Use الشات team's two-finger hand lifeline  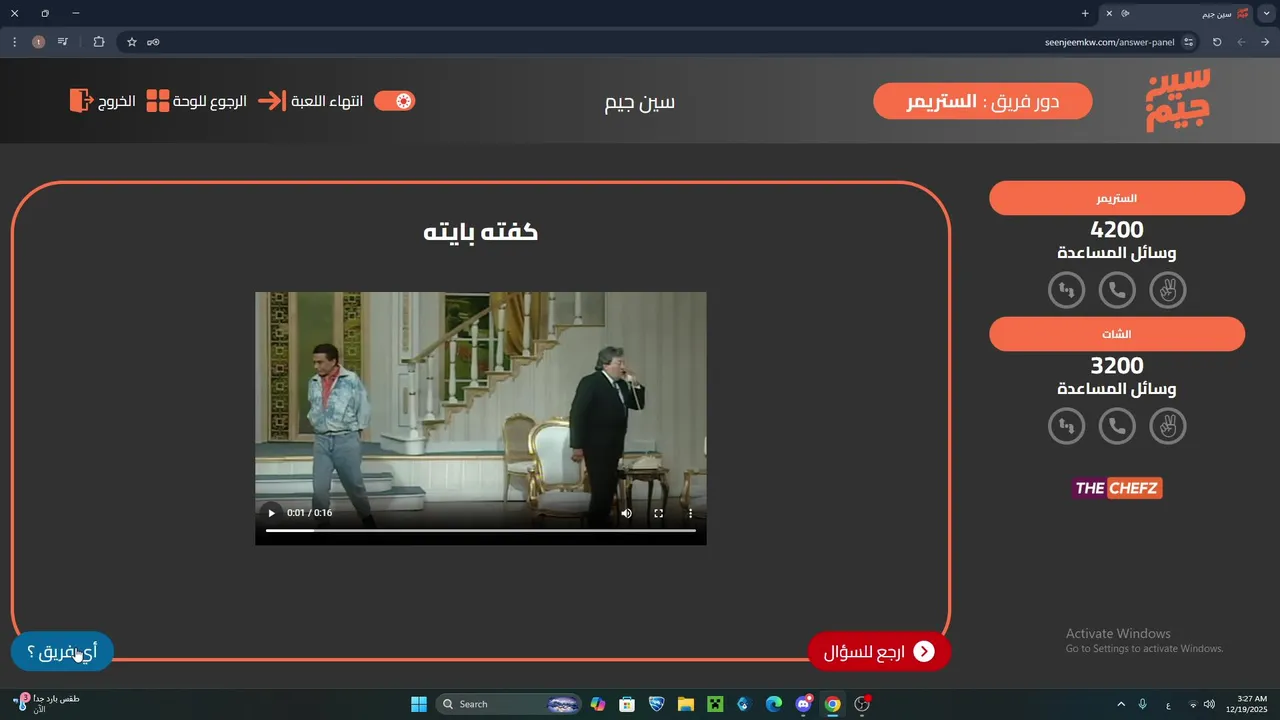[x=1167, y=427]
